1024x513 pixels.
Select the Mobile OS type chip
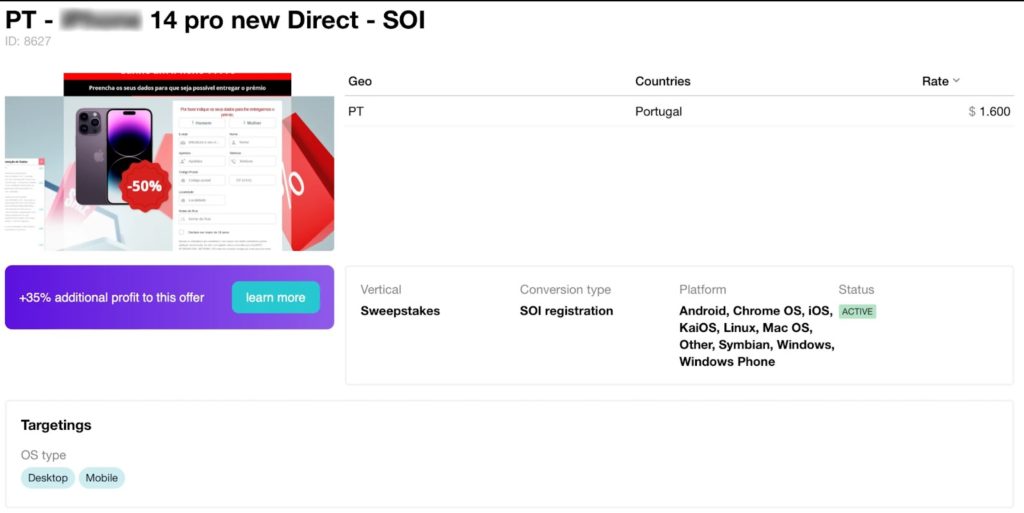point(102,478)
